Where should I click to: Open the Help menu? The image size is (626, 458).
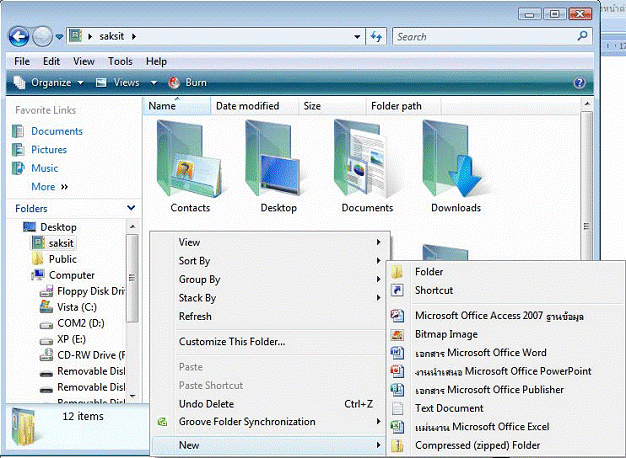click(x=156, y=61)
